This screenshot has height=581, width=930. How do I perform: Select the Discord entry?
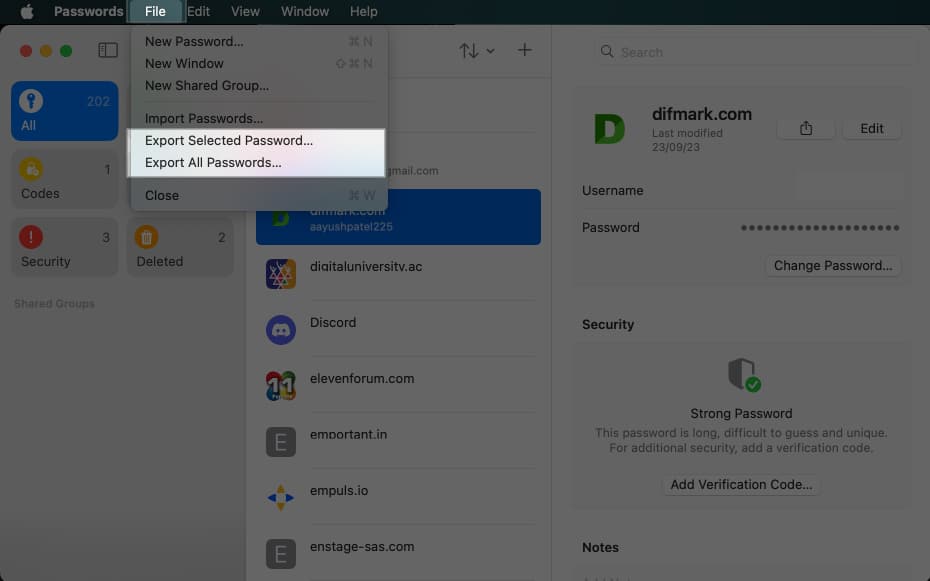point(398,329)
